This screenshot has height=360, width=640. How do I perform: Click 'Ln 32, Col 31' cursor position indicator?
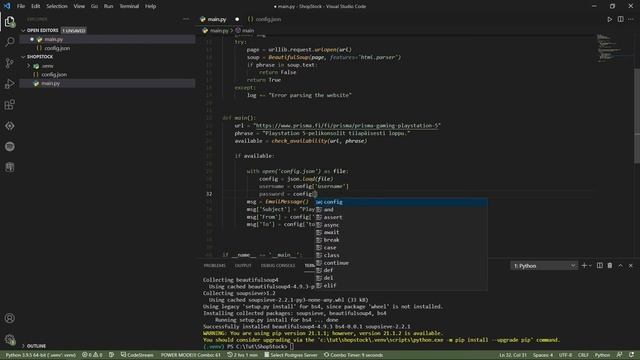point(513,355)
